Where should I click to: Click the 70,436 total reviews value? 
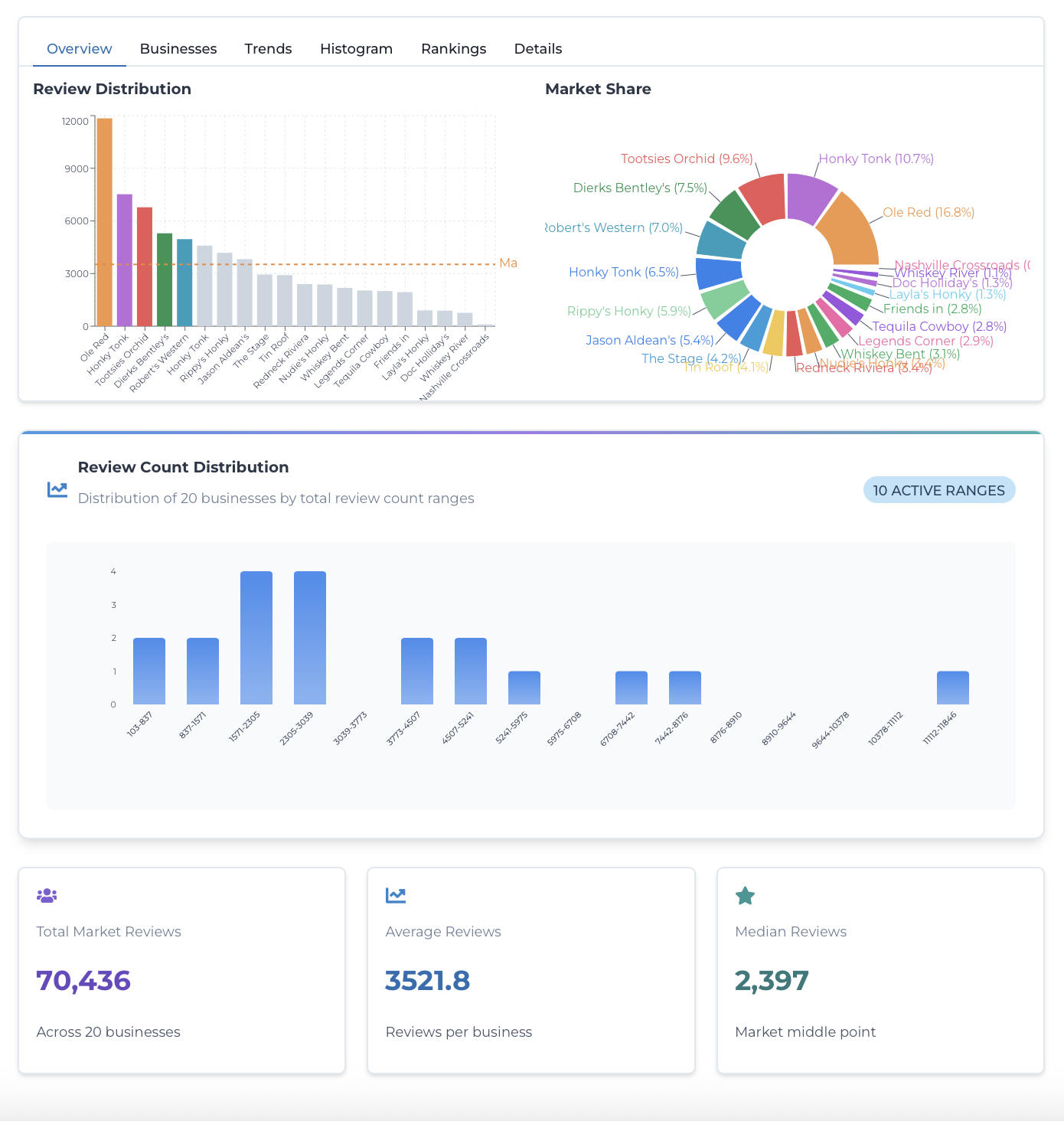[x=83, y=980]
